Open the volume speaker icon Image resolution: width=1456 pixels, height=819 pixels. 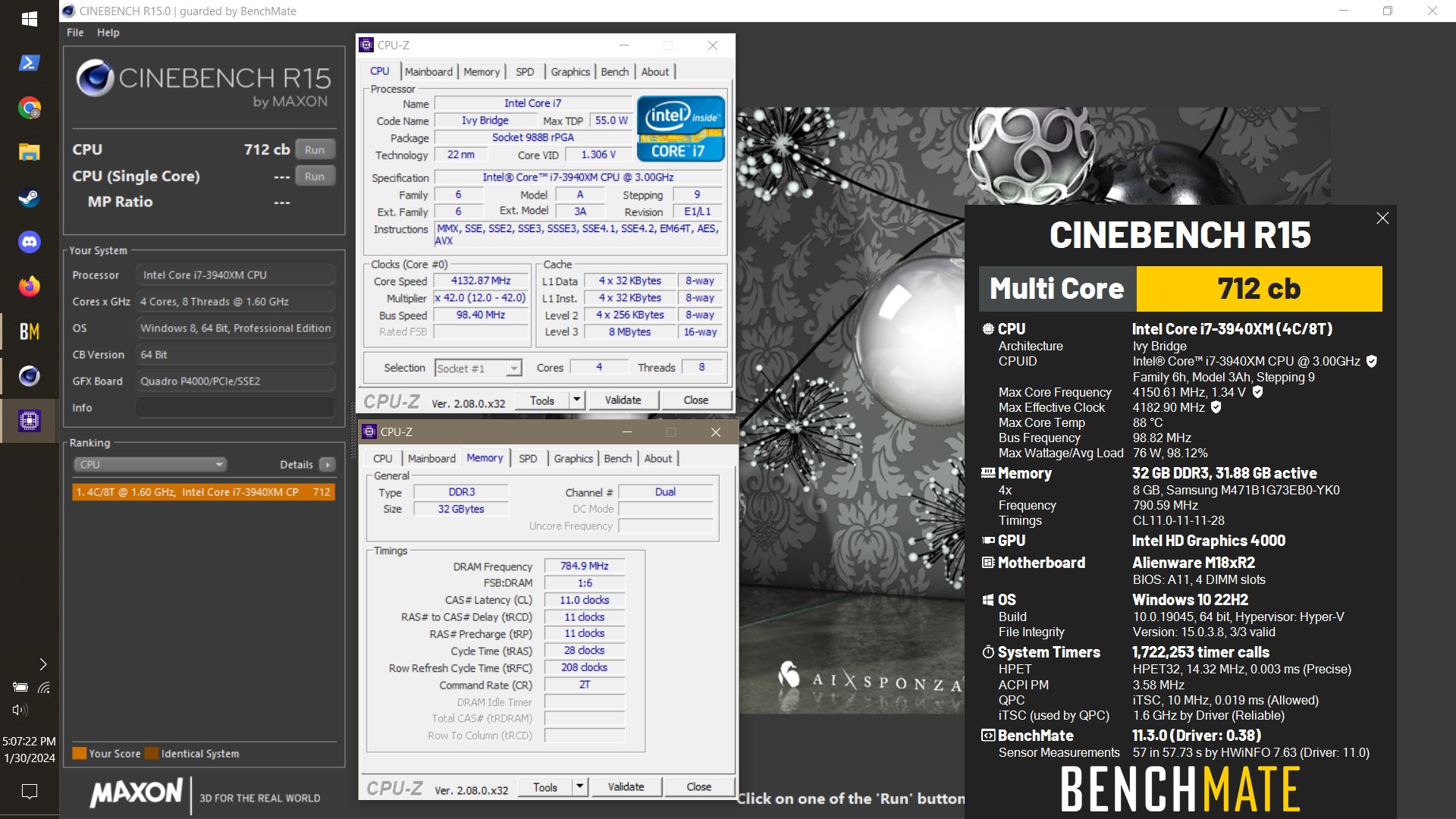20,710
